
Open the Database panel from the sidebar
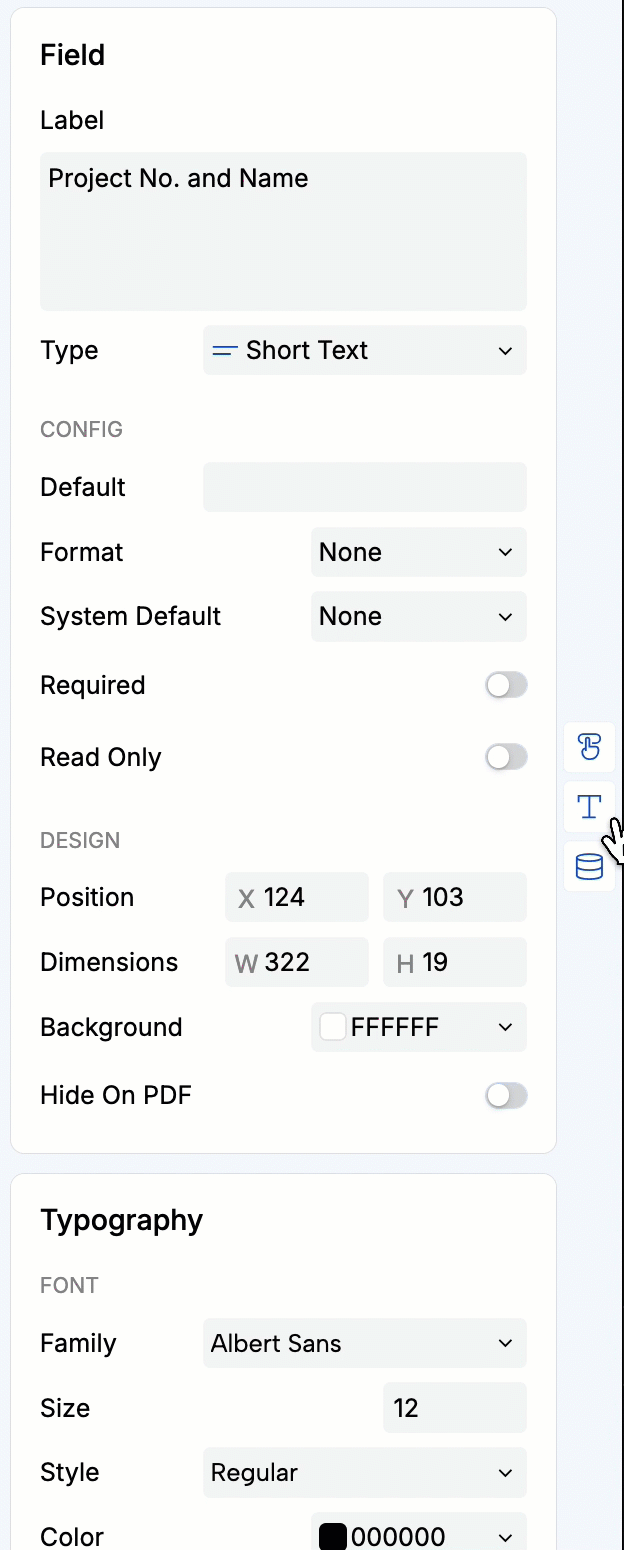(x=589, y=866)
